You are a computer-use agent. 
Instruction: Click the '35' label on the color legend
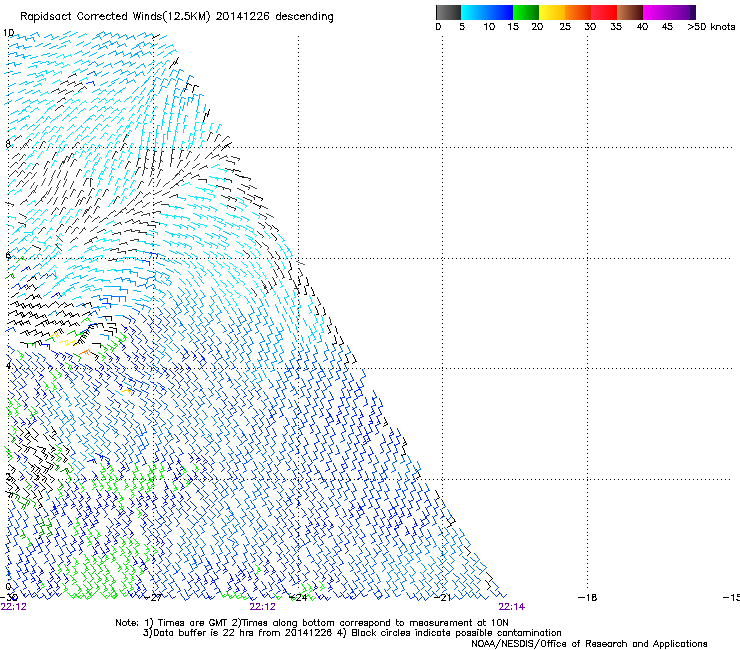[x=616, y=27]
